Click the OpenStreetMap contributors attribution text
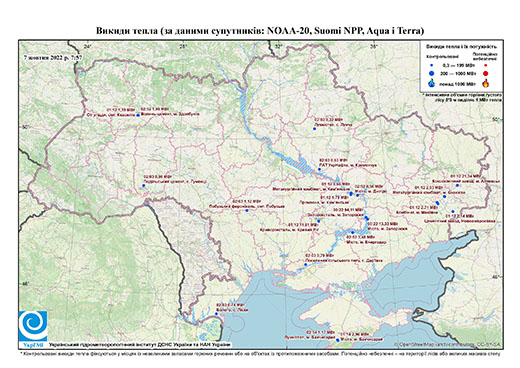This screenshot has height=368, width=520. (447, 344)
